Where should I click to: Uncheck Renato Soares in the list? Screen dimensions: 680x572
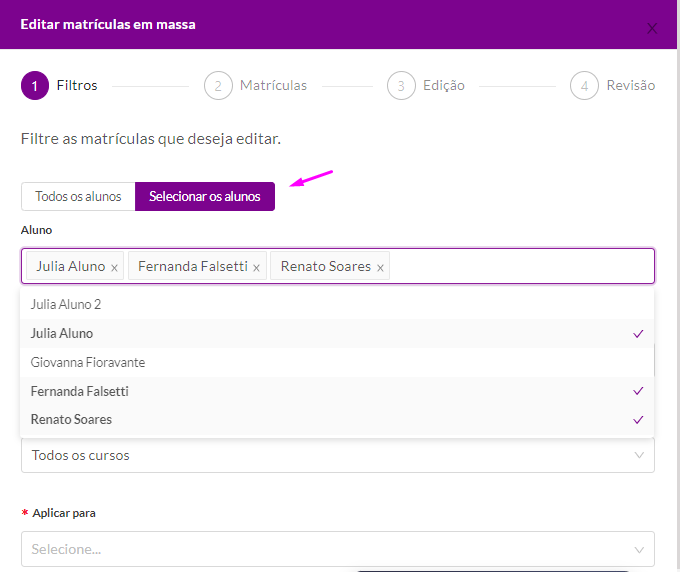click(337, 419)
